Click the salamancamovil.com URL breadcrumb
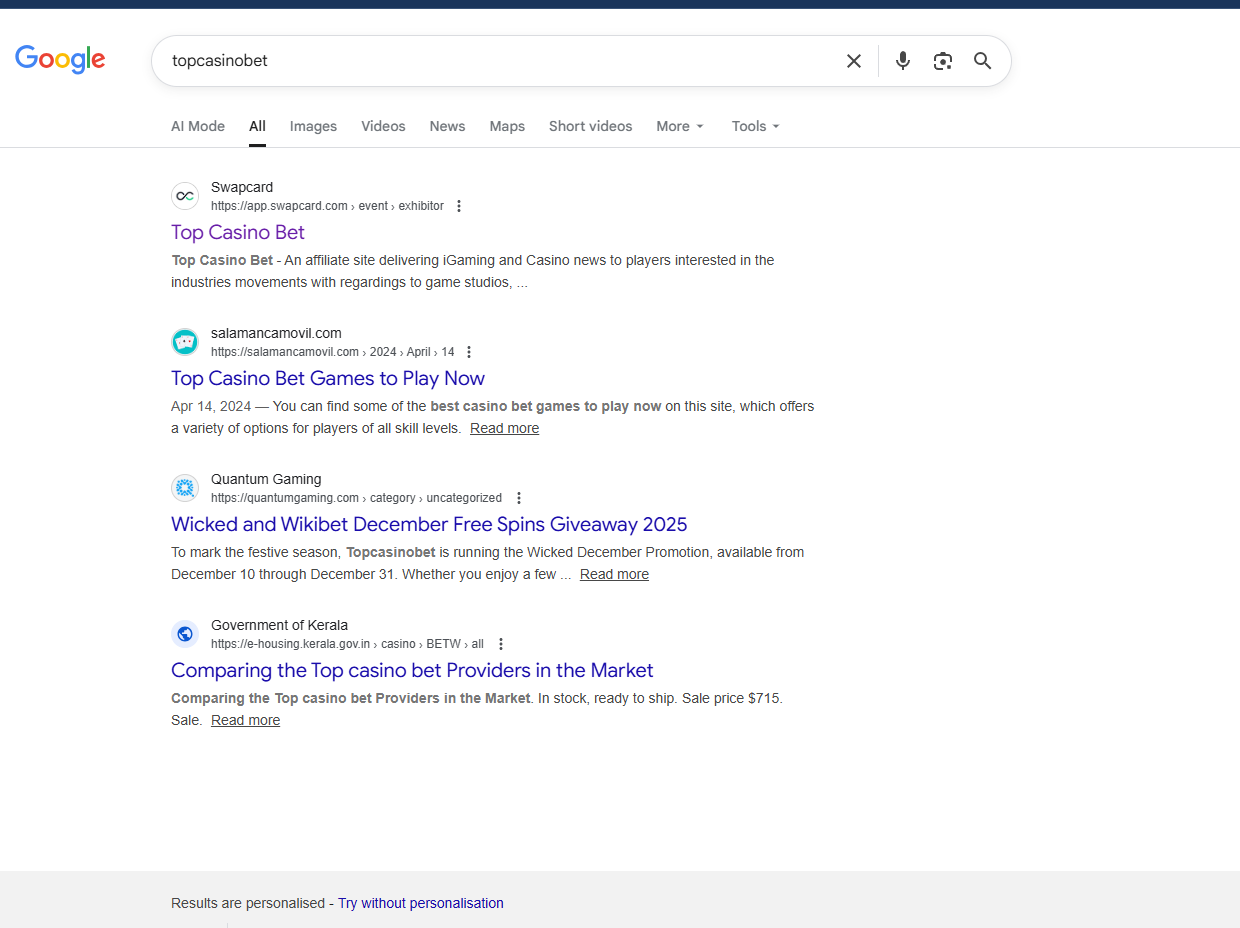This screenshot has width=1240, height=928. pyautogui.click(x=332, y=352)
